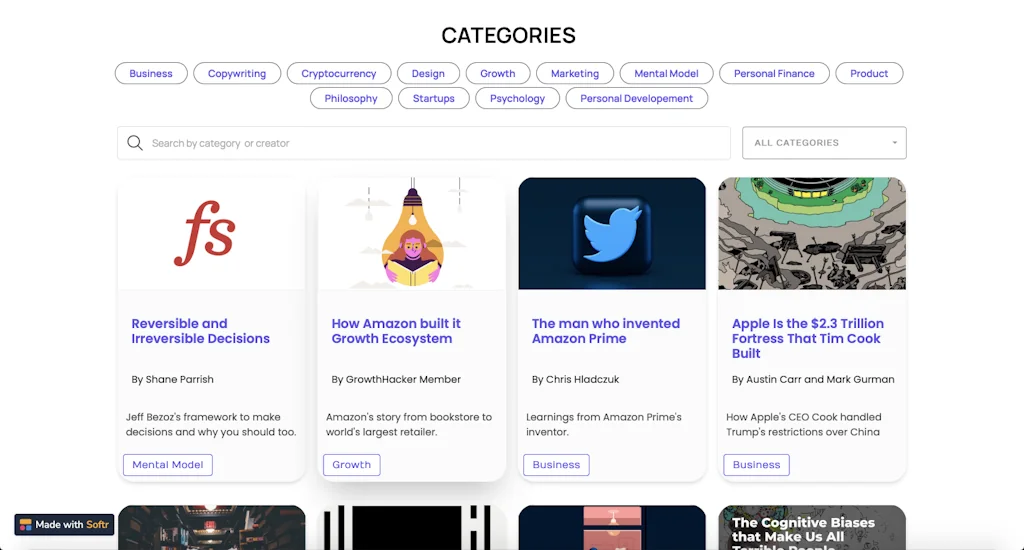1024x550 pixels.
Task: Click Business tag on Chris Hladczuk card
Action: coord(556,464)
